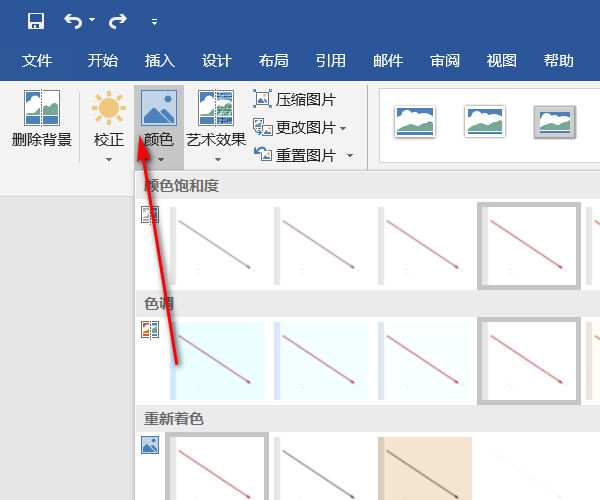
Task: Click the 色调 color tone section icon
Action: coord(150,329)
